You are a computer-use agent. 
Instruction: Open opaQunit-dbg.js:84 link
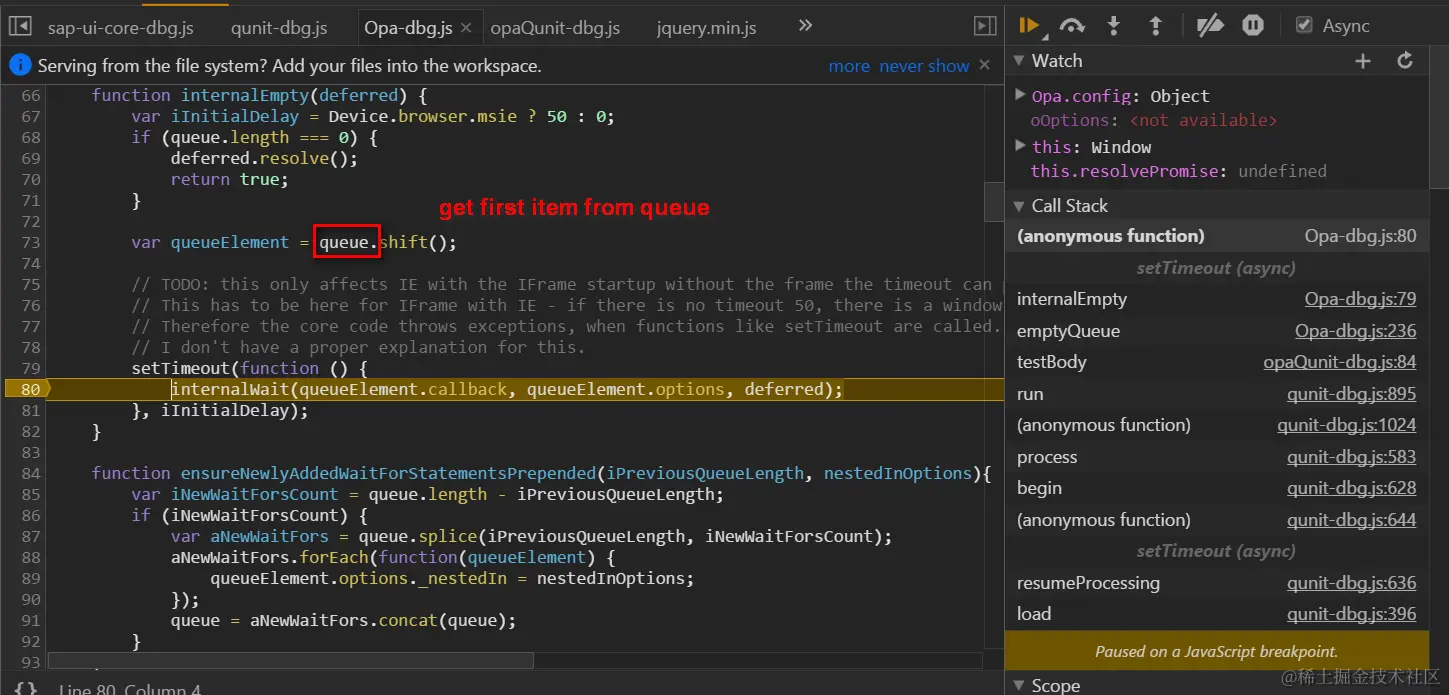coord(1340,362)
